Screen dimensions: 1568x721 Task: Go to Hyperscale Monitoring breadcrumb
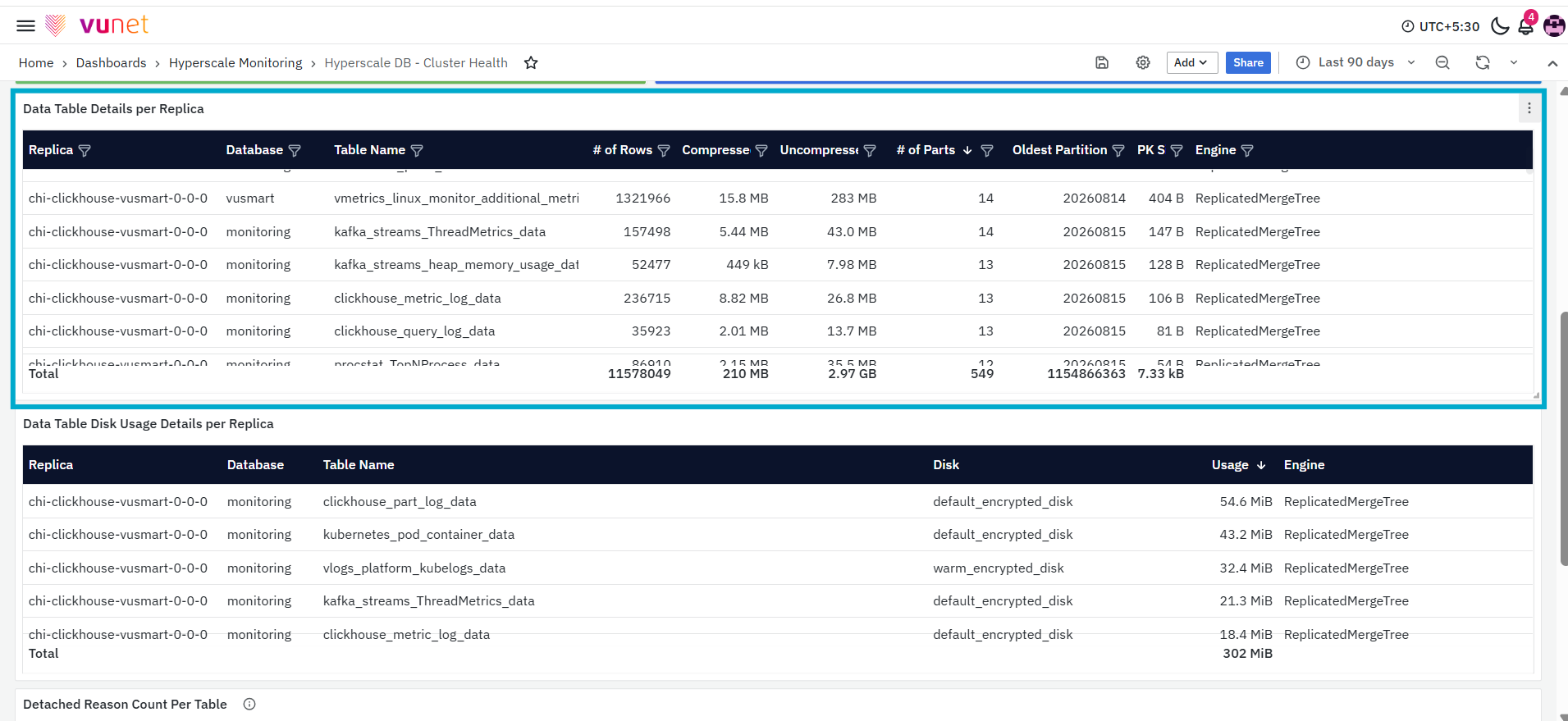click(235, 63)
